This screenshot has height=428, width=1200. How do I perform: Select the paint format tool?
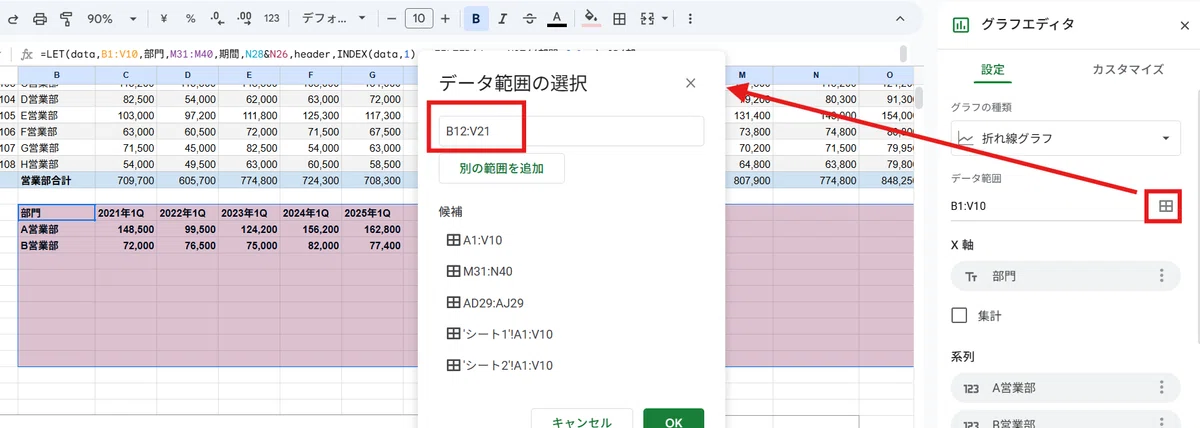[67, 18]
